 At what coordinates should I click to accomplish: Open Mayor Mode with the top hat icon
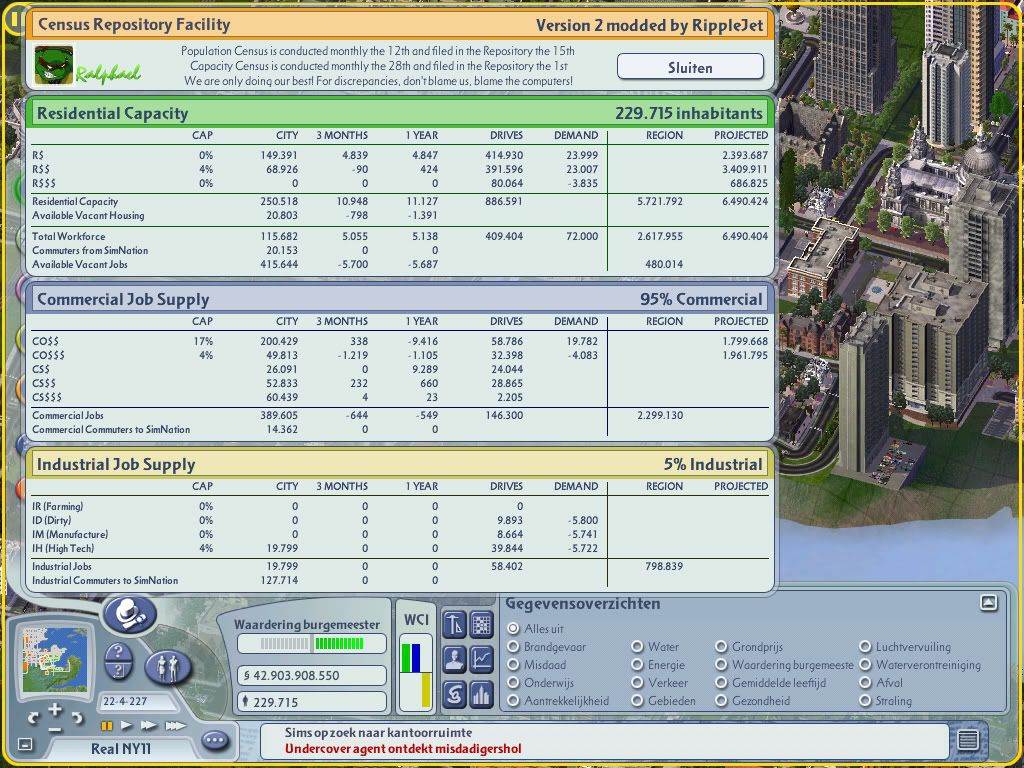131,614
